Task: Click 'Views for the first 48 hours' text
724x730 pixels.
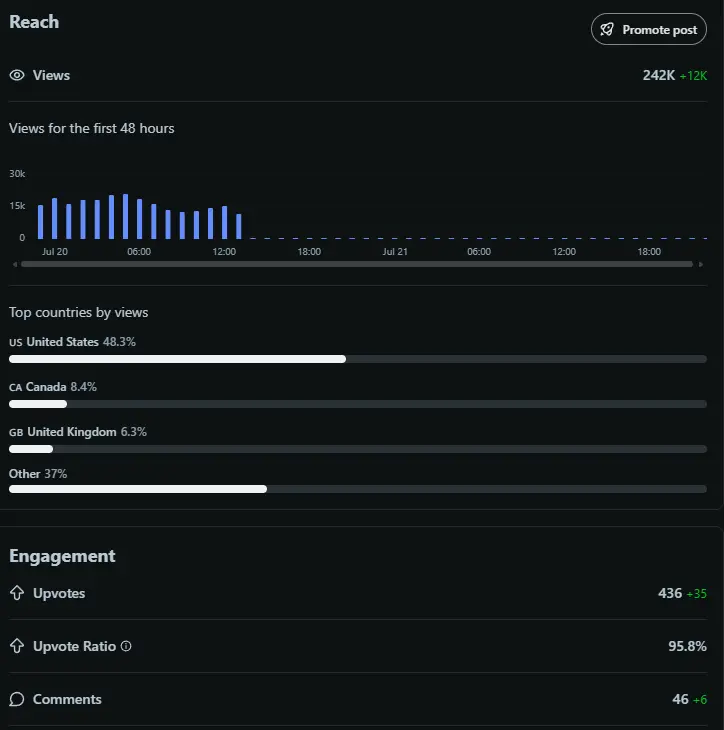Action: pyautogui.click(x=92, y=128)
